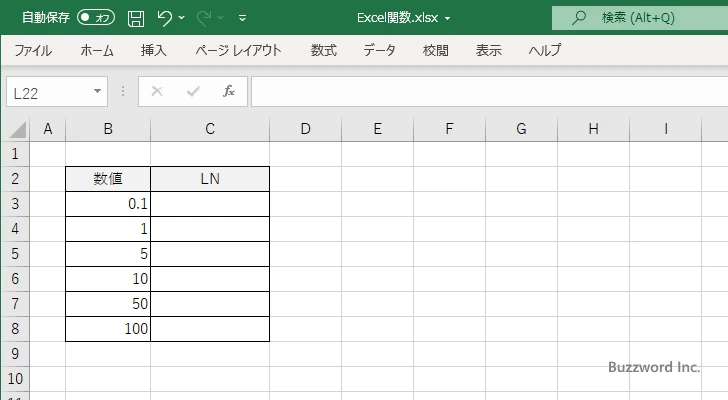The height and width of the screenshot is (400, 728).
Task: Click into the formula bar input
Action: (489, 91)
